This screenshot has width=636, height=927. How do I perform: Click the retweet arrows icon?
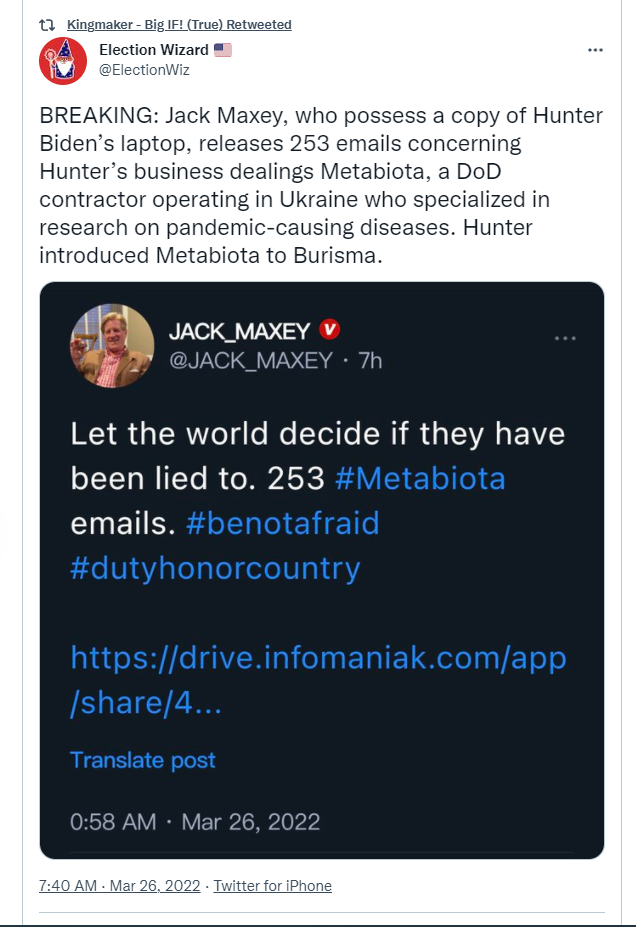tap(47, 25)
